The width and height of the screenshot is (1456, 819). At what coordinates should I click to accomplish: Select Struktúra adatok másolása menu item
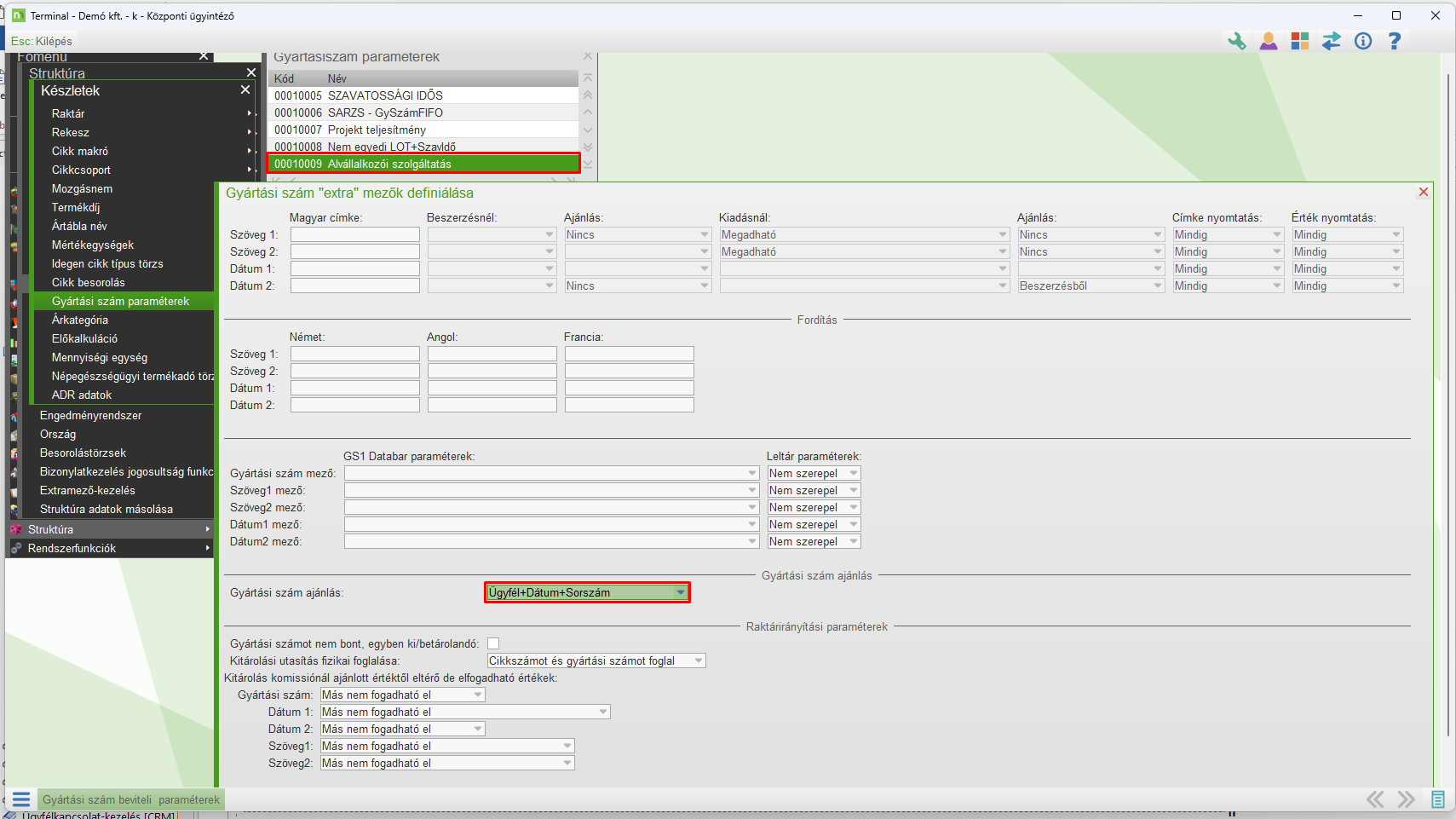[106, 509]
